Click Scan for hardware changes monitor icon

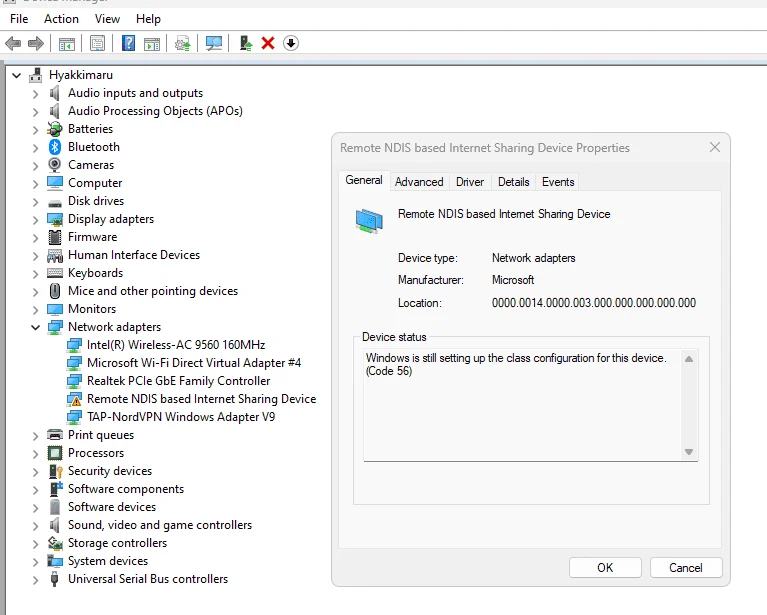(214, 44)
